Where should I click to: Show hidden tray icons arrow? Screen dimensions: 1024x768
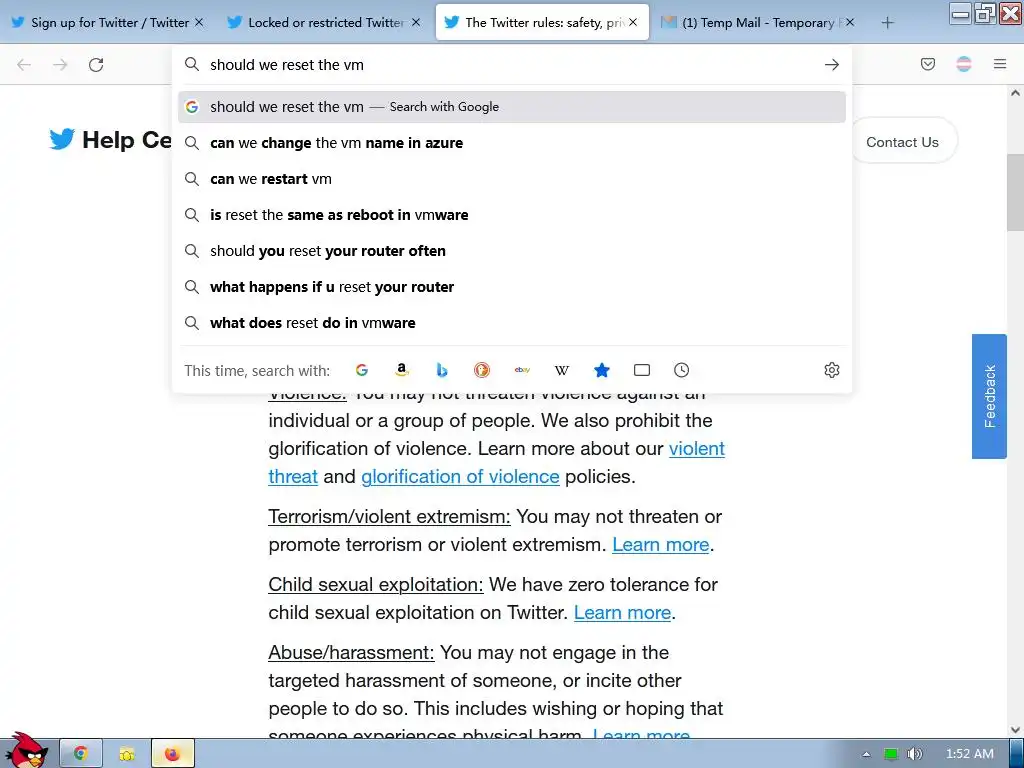pos(866,754)
